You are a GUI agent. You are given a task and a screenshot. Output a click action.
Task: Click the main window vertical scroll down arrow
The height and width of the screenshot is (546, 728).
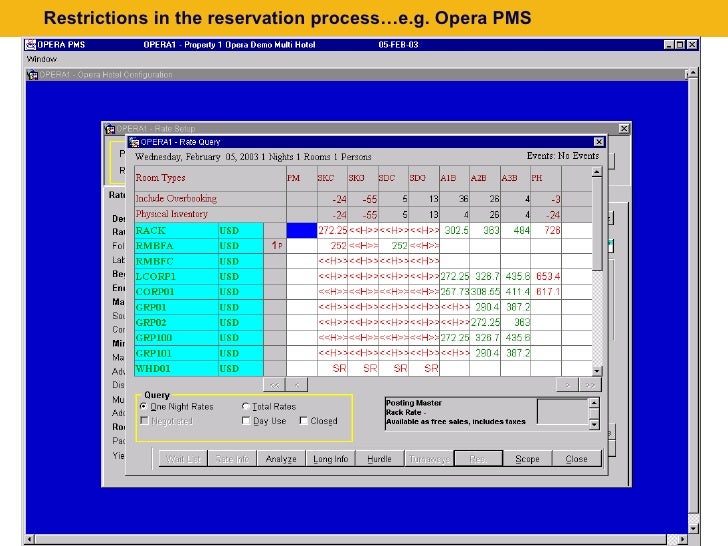point(693,528)
